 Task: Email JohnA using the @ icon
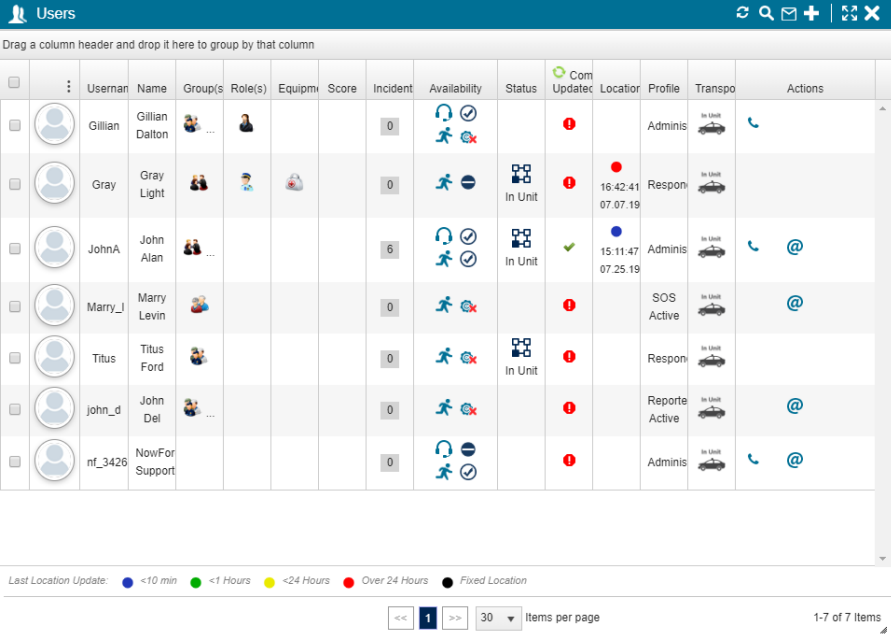[795, 246]
